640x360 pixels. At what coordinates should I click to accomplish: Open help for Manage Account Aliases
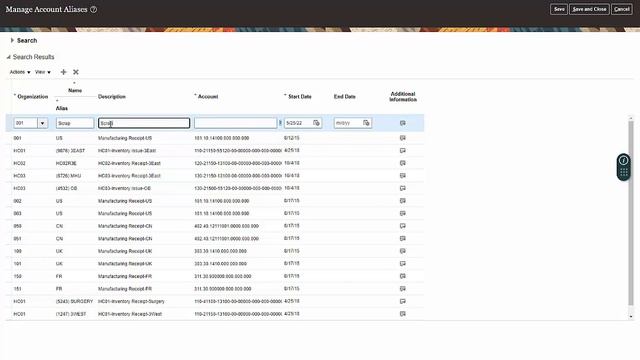(93, 9)
